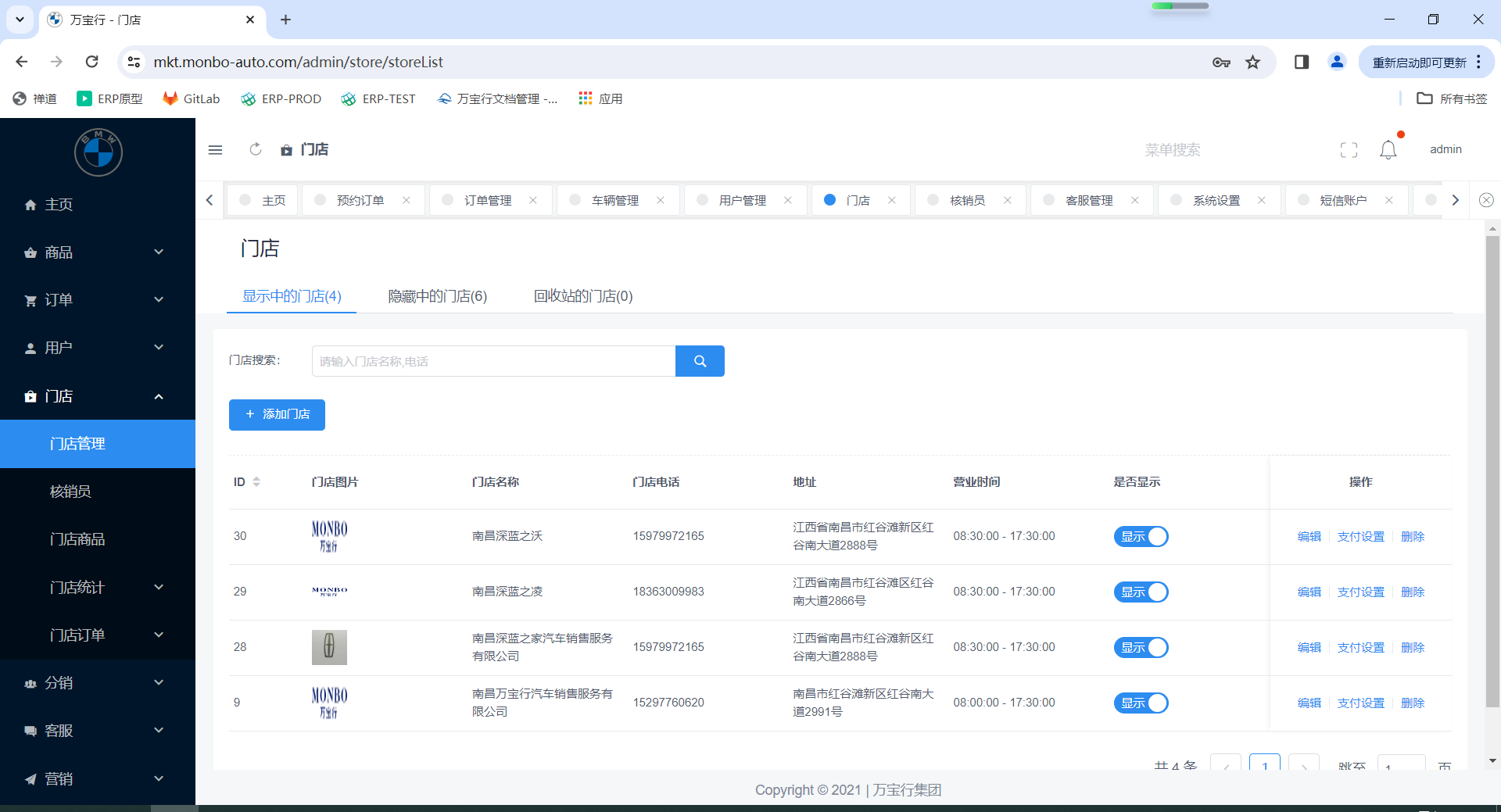Screen dimensions: 1501x812
Task: Toggle display switch for 南昌深蓝之沃
Action: (x=1141, y=537)
